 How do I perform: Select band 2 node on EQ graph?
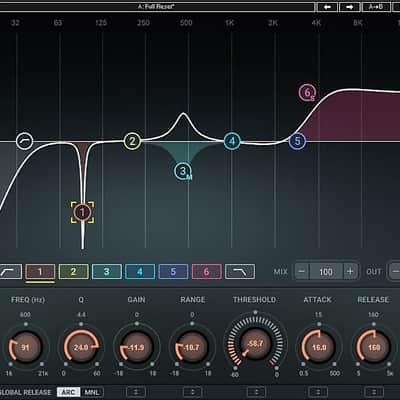(132, 141)
